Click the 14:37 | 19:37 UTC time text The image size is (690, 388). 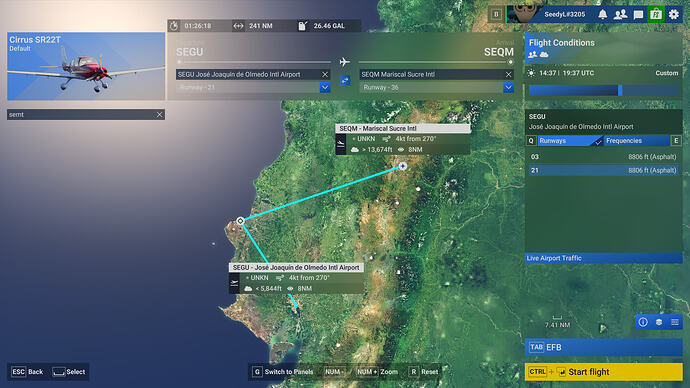click(566, 73)
